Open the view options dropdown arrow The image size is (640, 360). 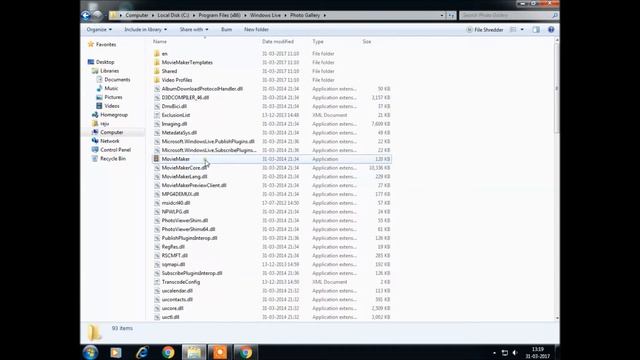pyautogui.click(x=522, y=30)
